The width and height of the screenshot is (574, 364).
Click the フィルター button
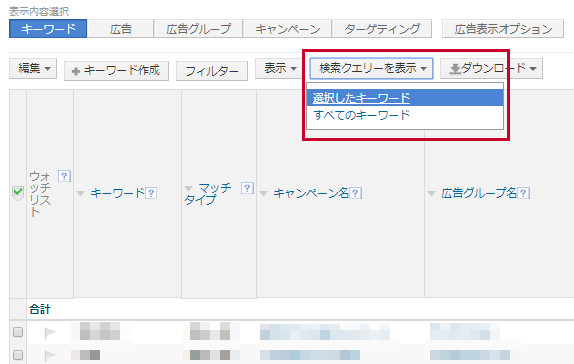point(212,71)
